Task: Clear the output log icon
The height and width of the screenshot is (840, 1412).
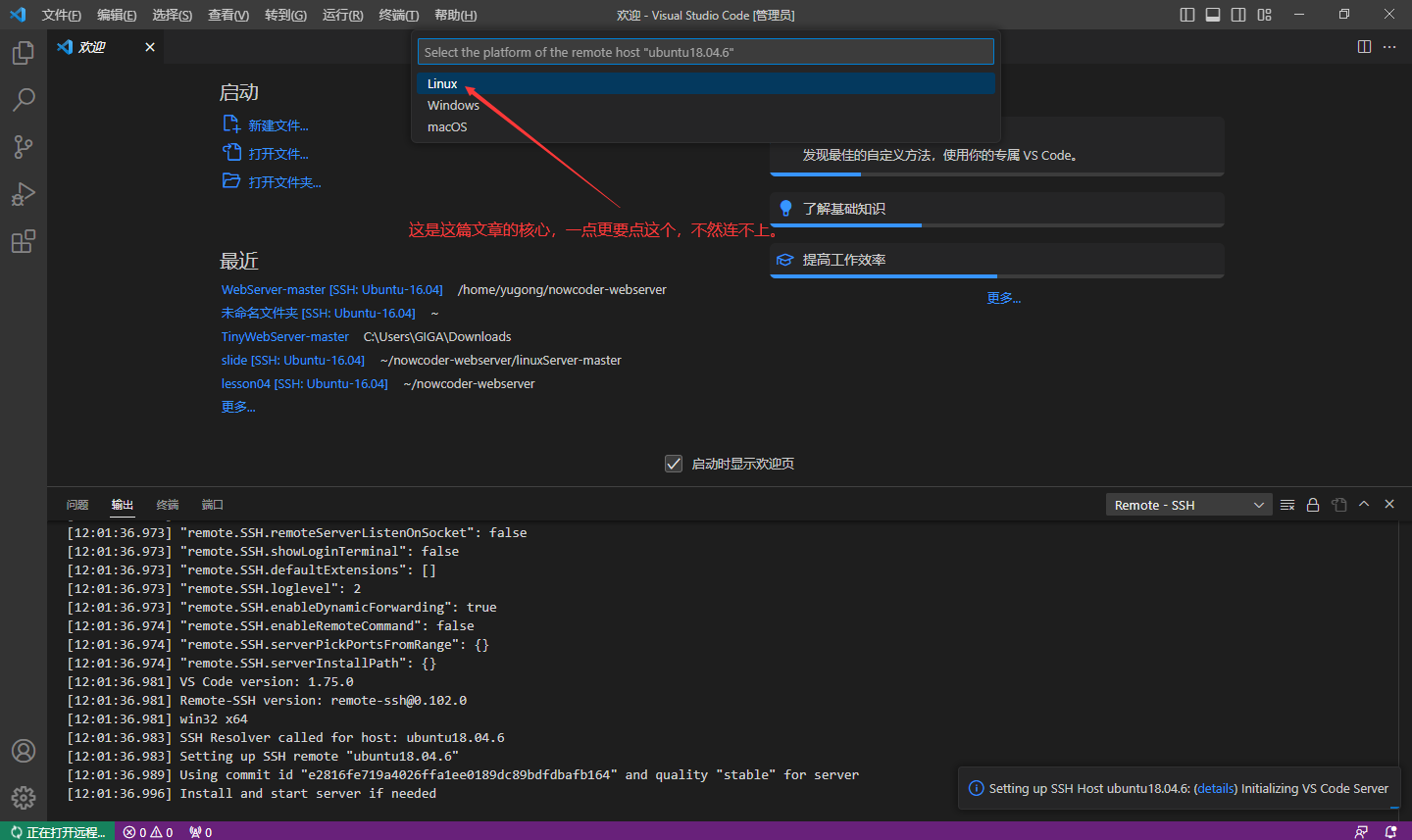Action: coord(1287,505)
